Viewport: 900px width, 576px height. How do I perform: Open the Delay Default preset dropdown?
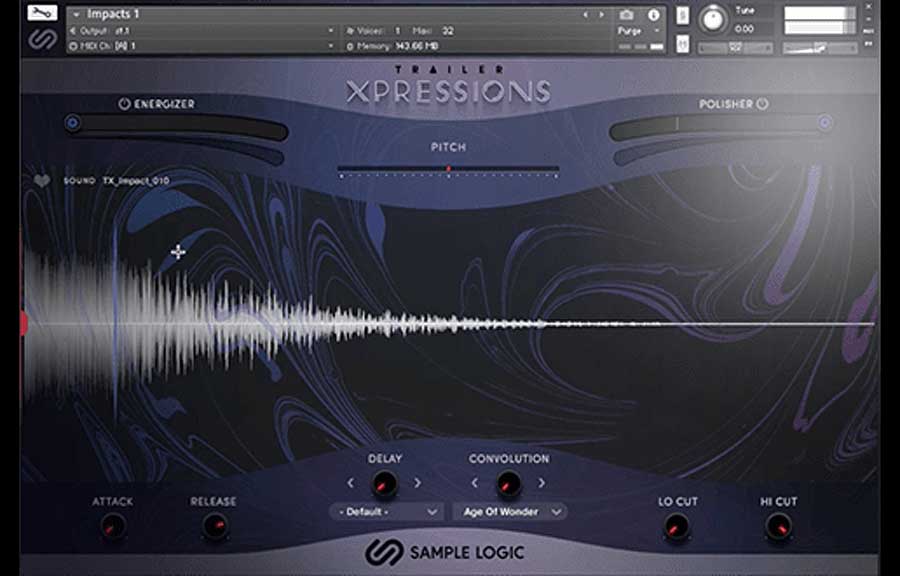(x=386, y=511)
